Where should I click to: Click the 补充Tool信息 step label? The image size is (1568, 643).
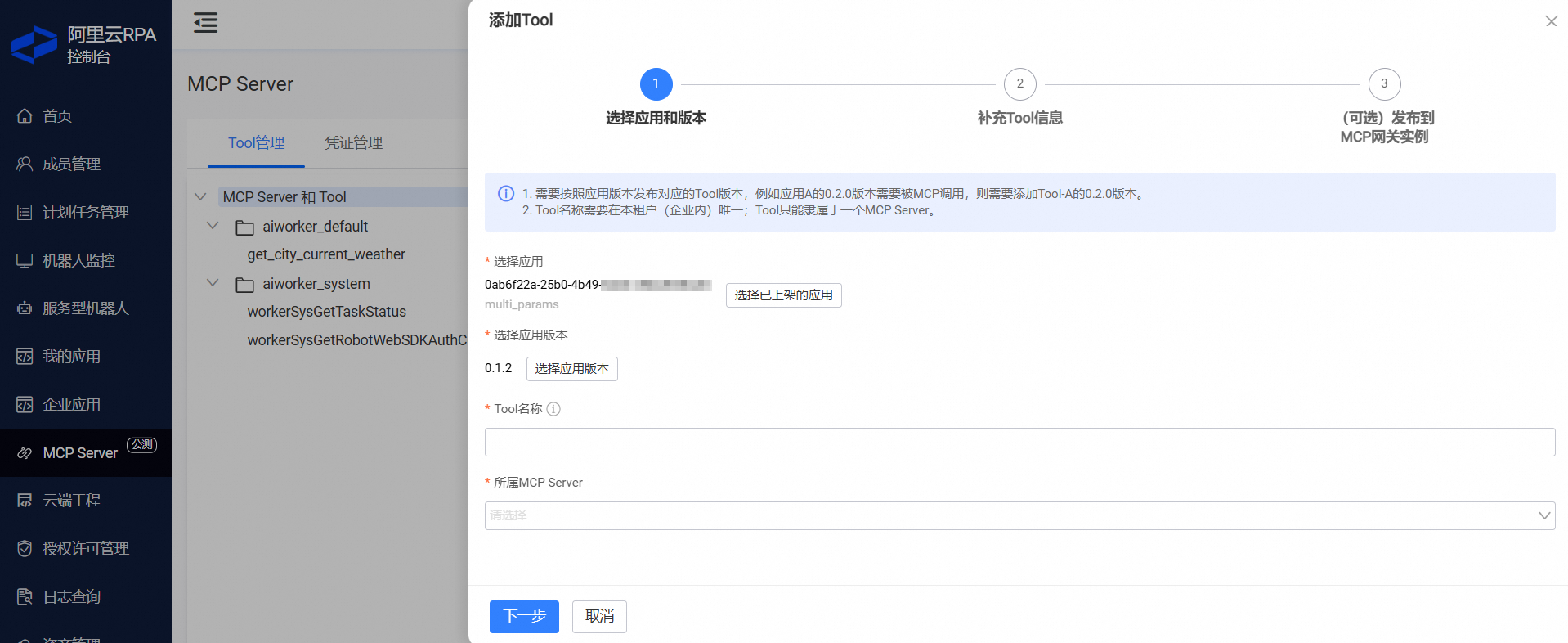(1019, 119)
